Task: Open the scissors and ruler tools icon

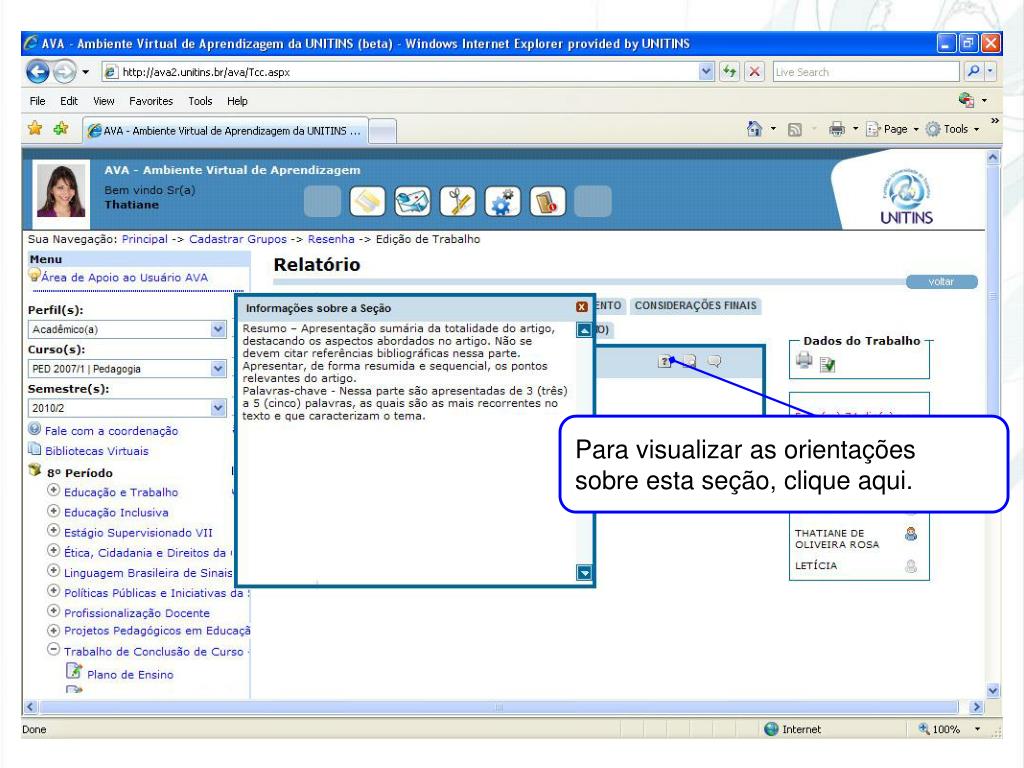Action: (x=457, y=201)
